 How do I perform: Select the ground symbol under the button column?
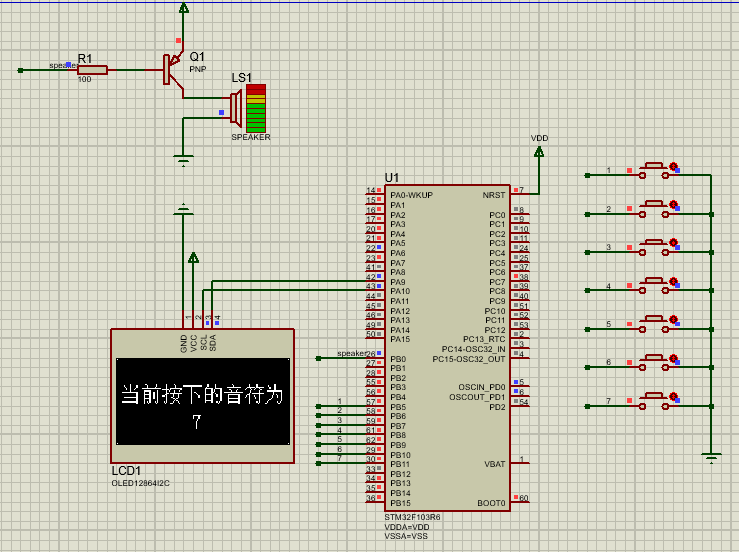tap(711, 458)
